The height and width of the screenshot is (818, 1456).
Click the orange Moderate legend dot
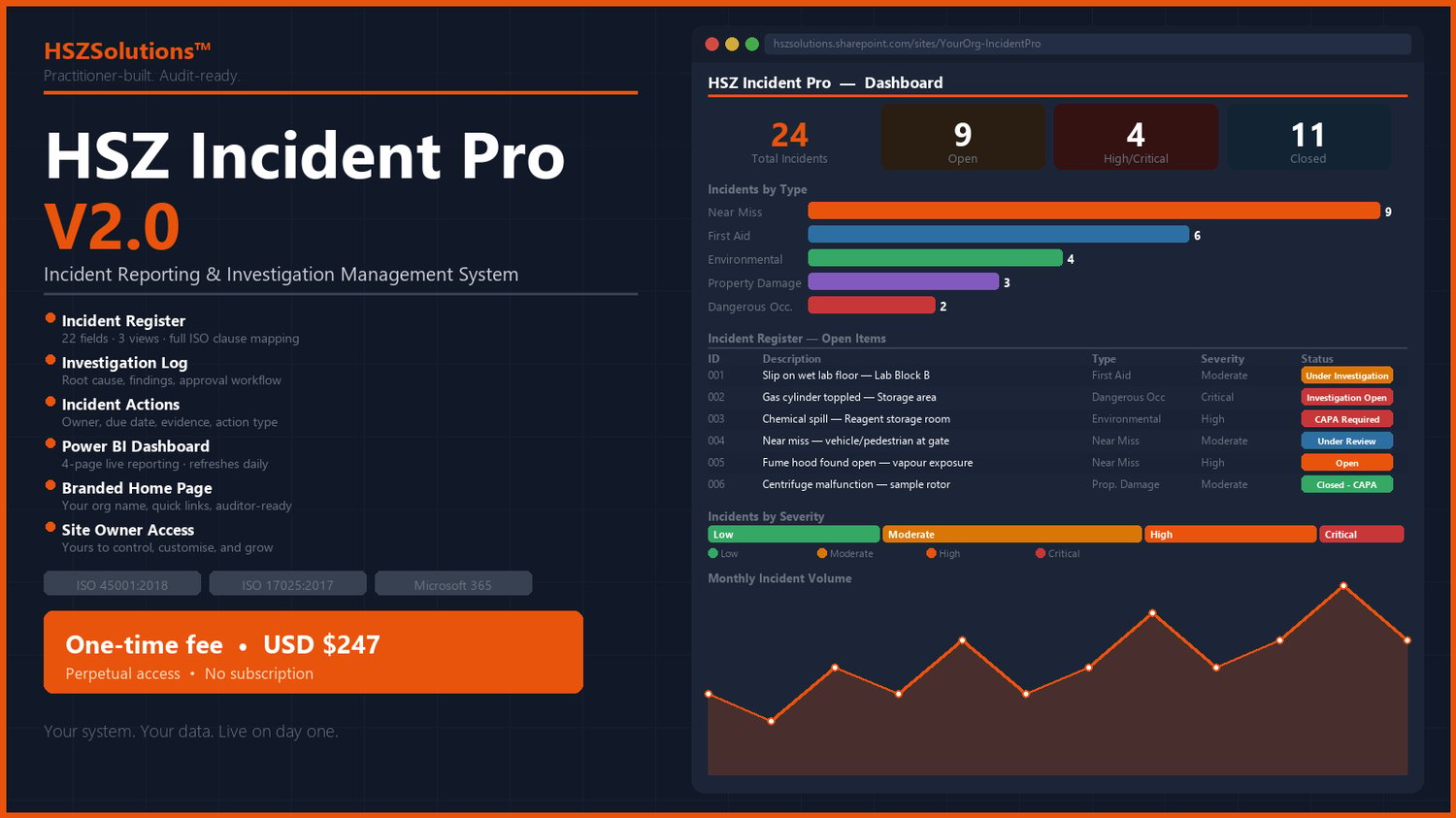[x=822, y=554]
